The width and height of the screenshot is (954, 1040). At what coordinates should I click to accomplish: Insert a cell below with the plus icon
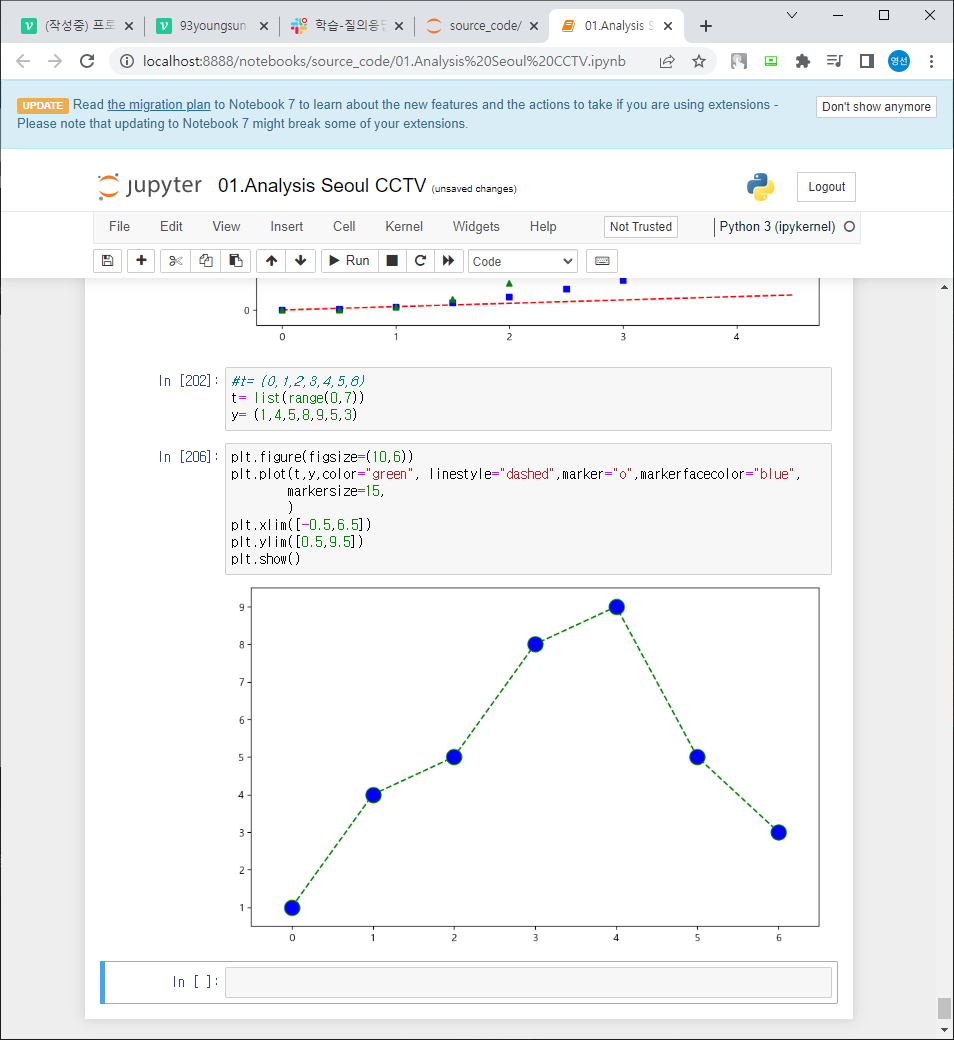[x=141, y=261]
